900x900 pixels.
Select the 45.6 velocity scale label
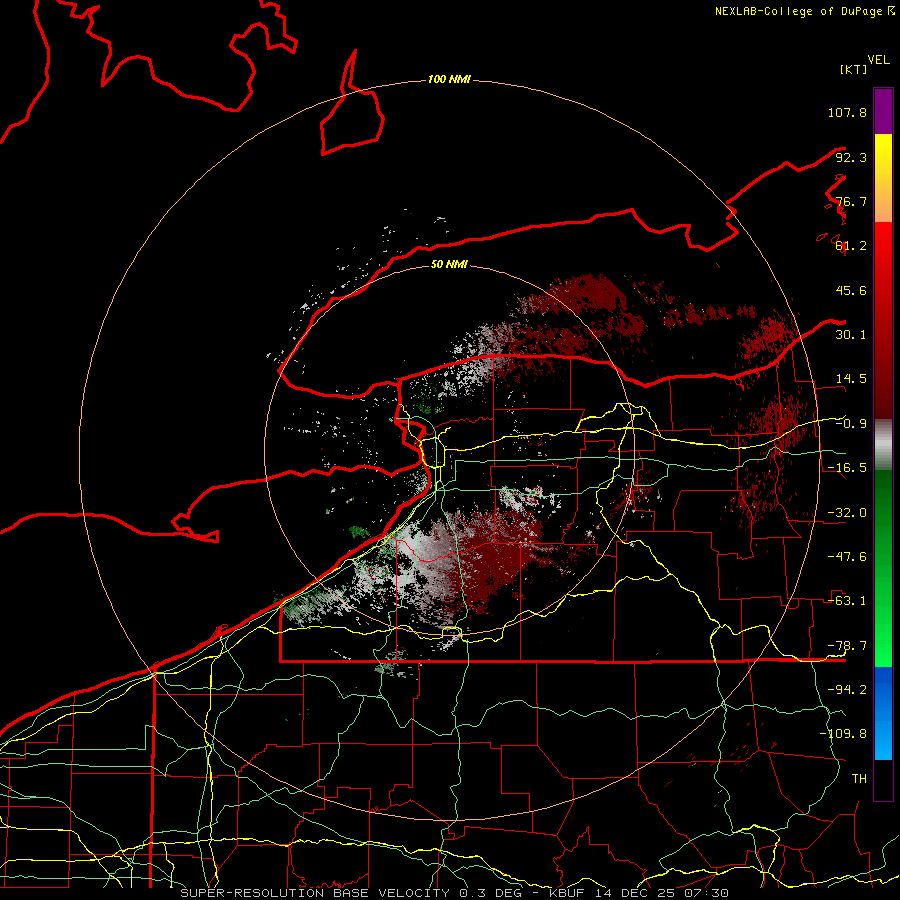tap(851, 290)
